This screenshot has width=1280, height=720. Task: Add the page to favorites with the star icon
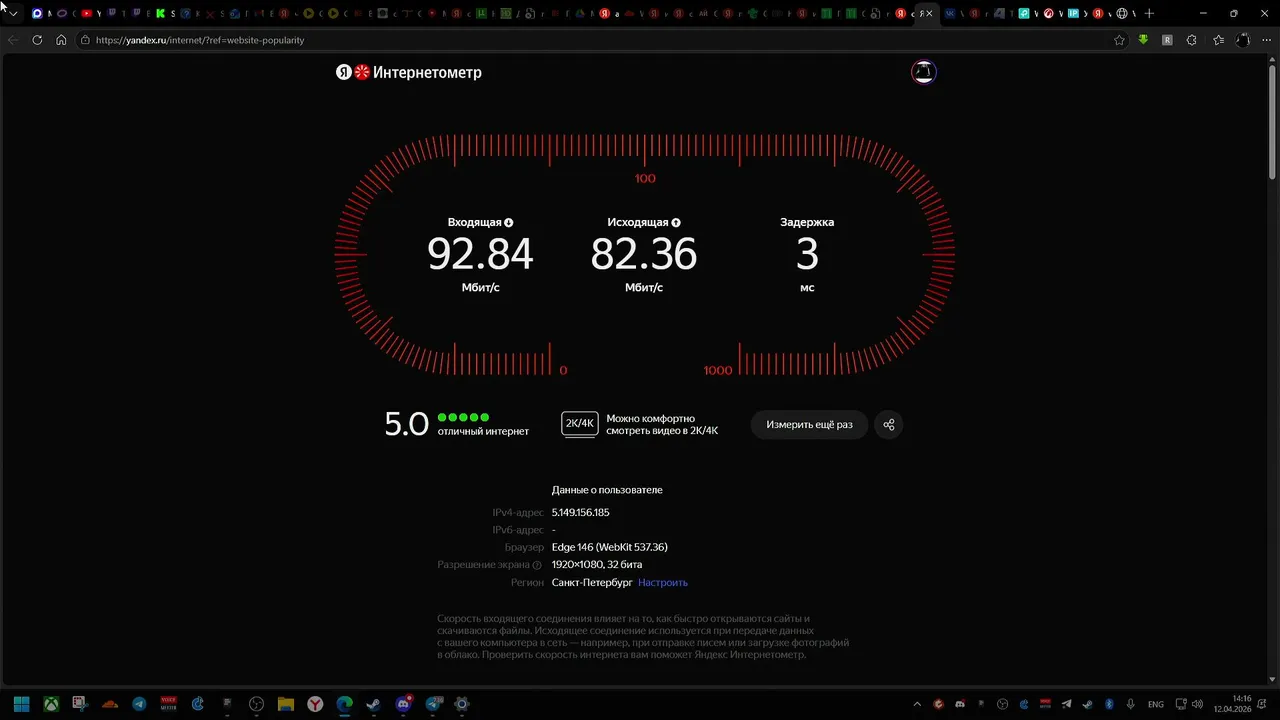point(1119,40)
